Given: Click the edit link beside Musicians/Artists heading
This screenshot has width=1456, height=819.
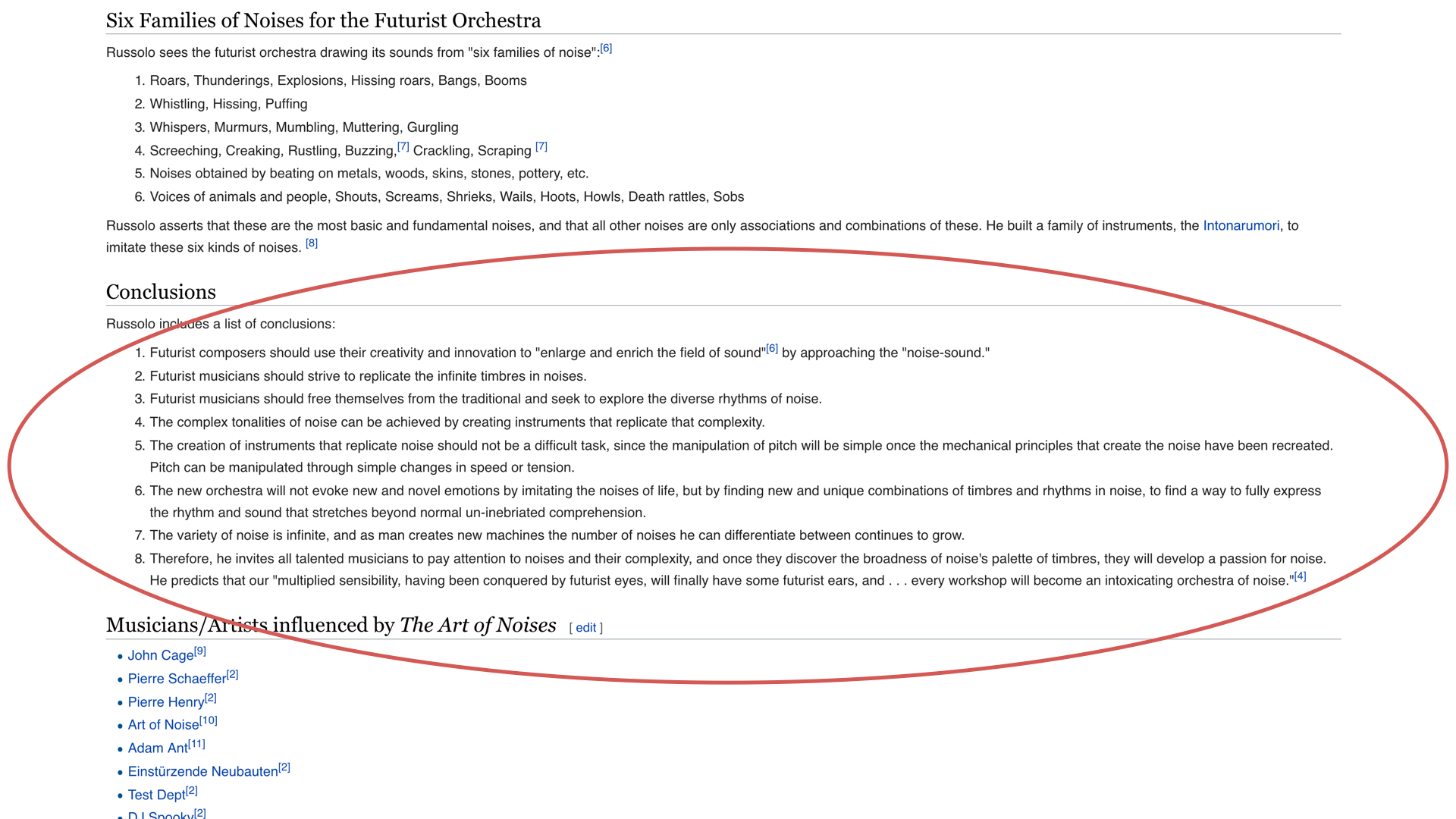Looking at the screenshot, I should coord(585,628).
